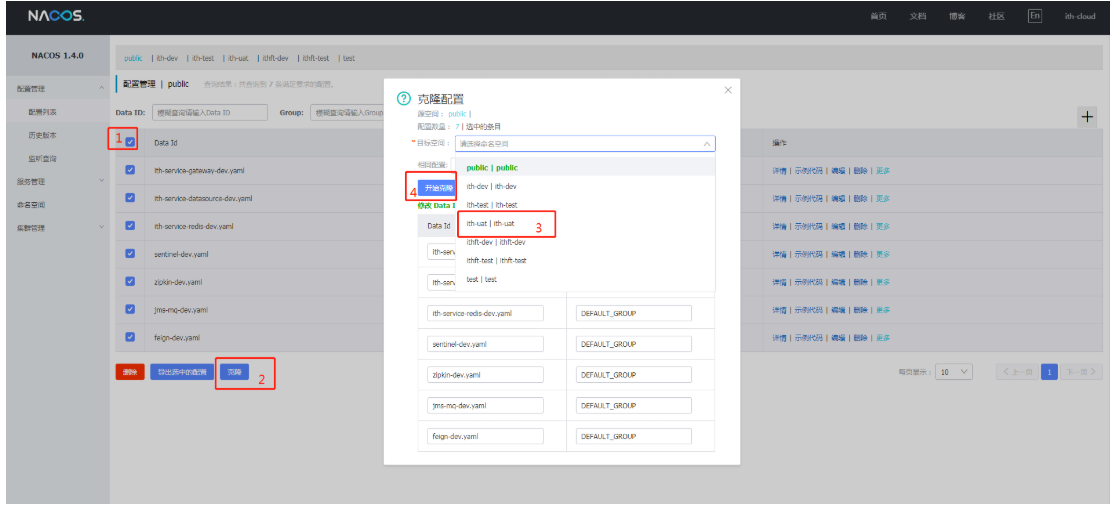Click the red 删除 button below table
Screen dimensions: 1115x509
click(130, 372)
